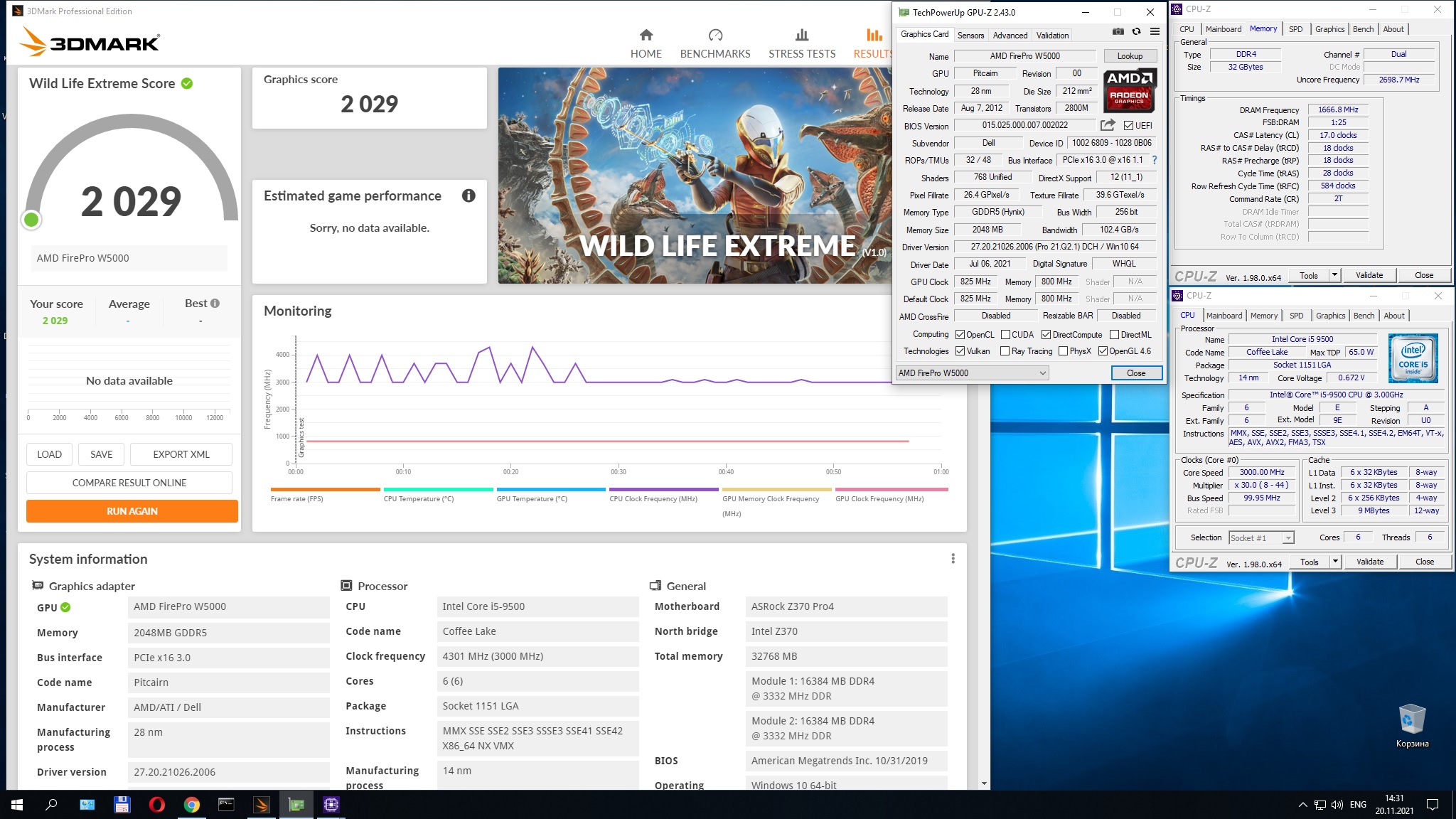Screen dimensions: 1456x819
Task: Open the Recycle Bin on desktop
Action: (1412, 726)
